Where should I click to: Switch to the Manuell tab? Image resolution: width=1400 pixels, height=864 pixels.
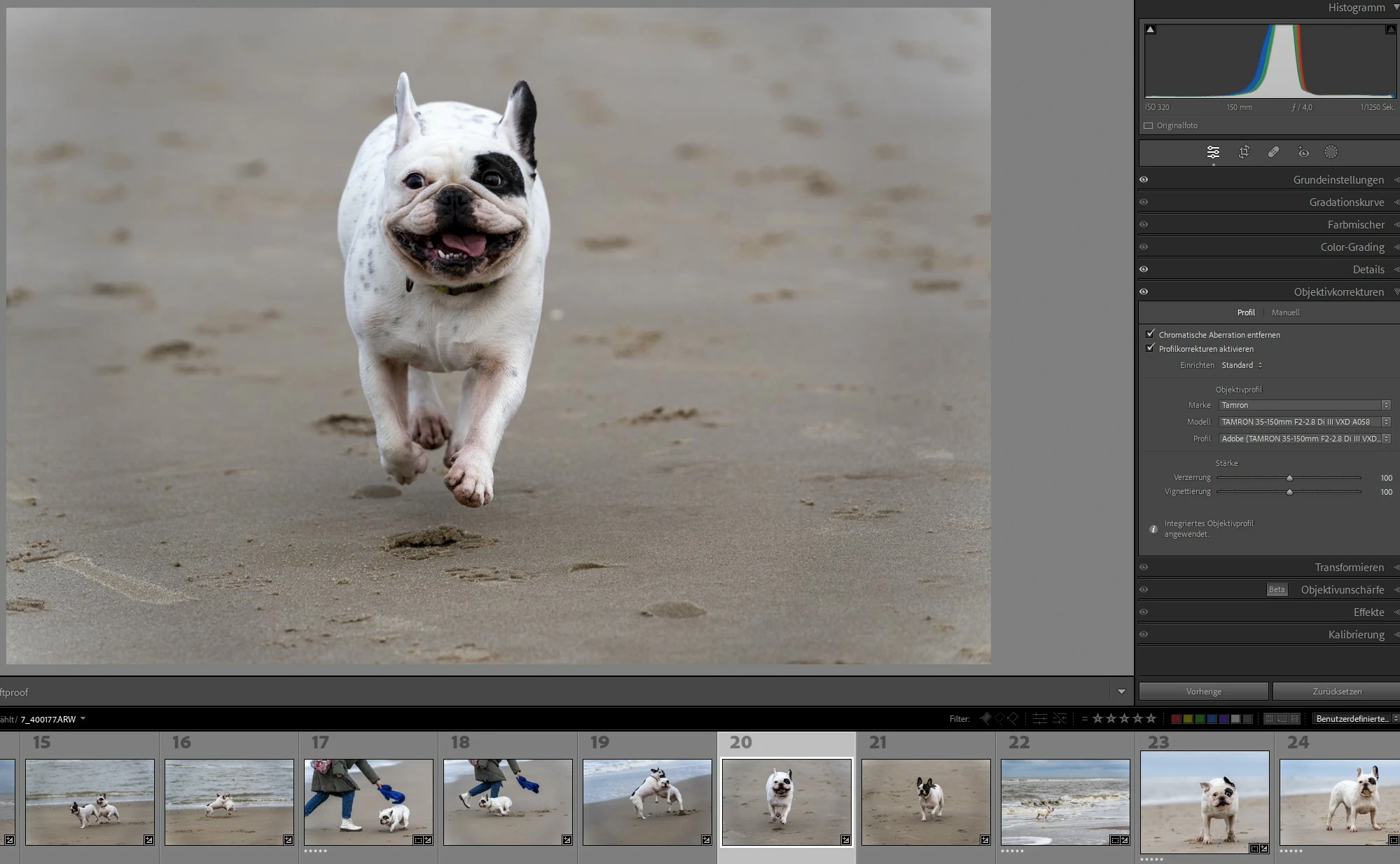click(x=1285, y=313)
